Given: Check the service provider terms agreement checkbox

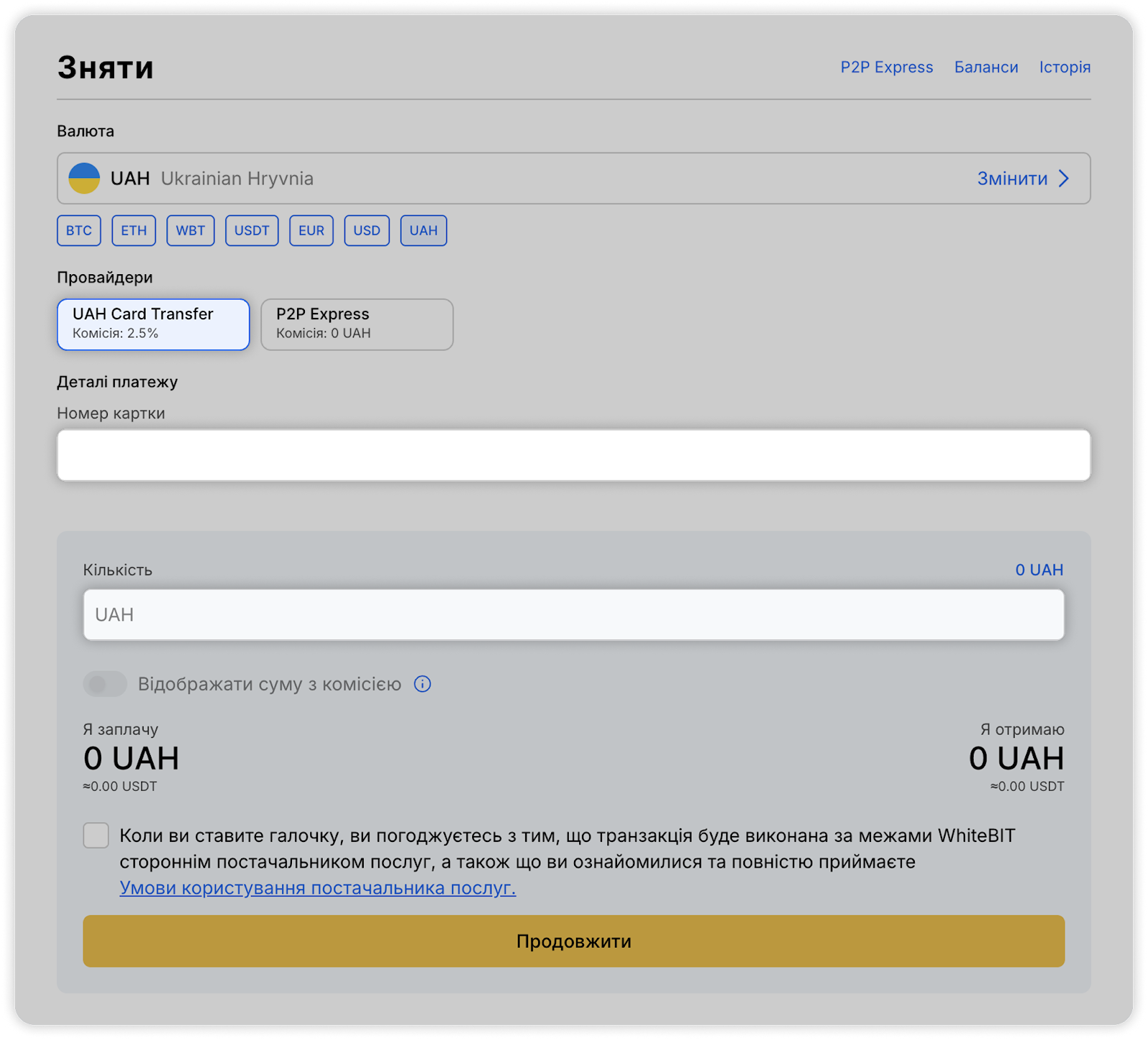Looking at the screenshot, I should [x=96, y=835].
